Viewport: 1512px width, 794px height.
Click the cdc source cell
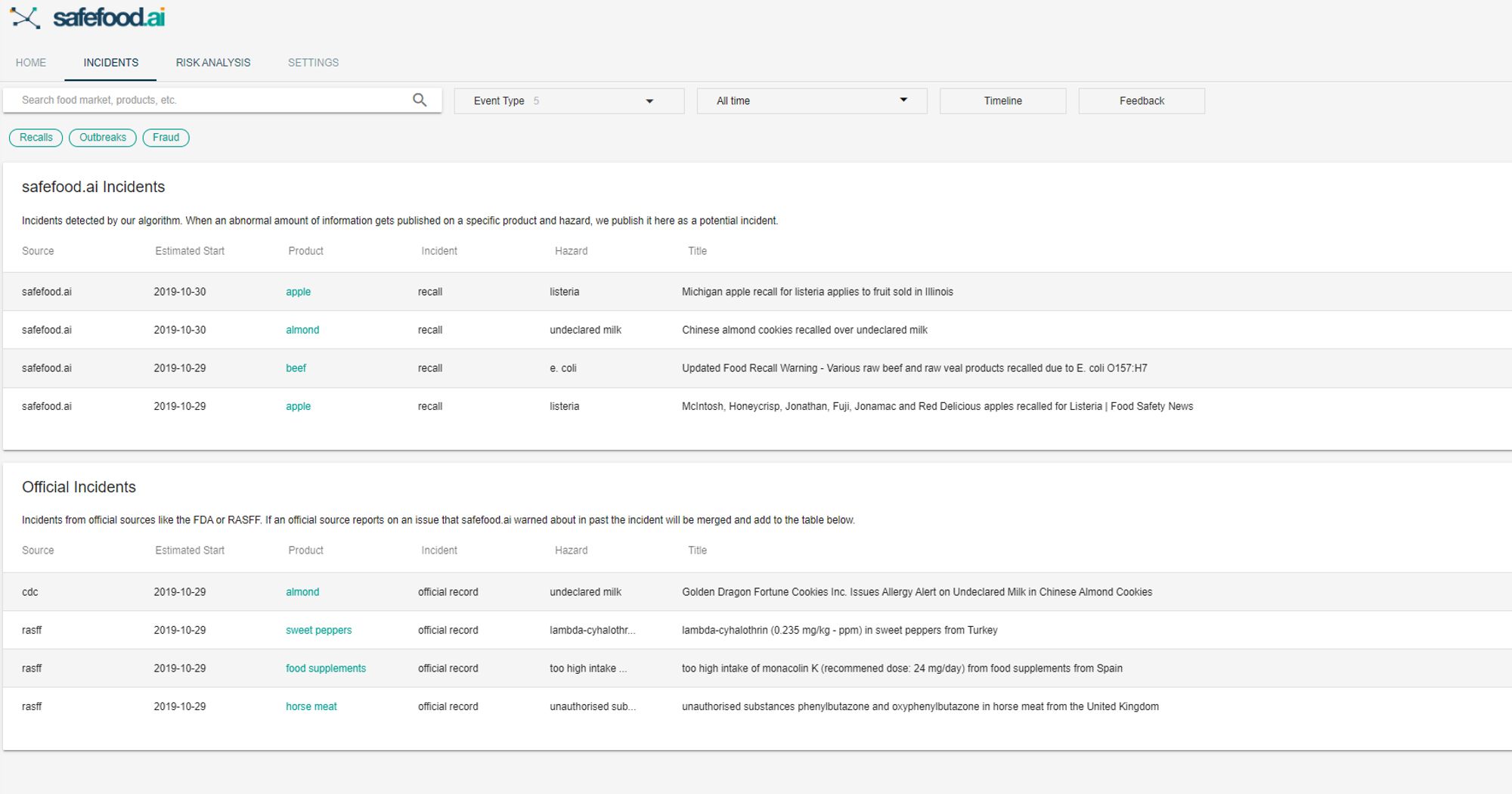30,592
